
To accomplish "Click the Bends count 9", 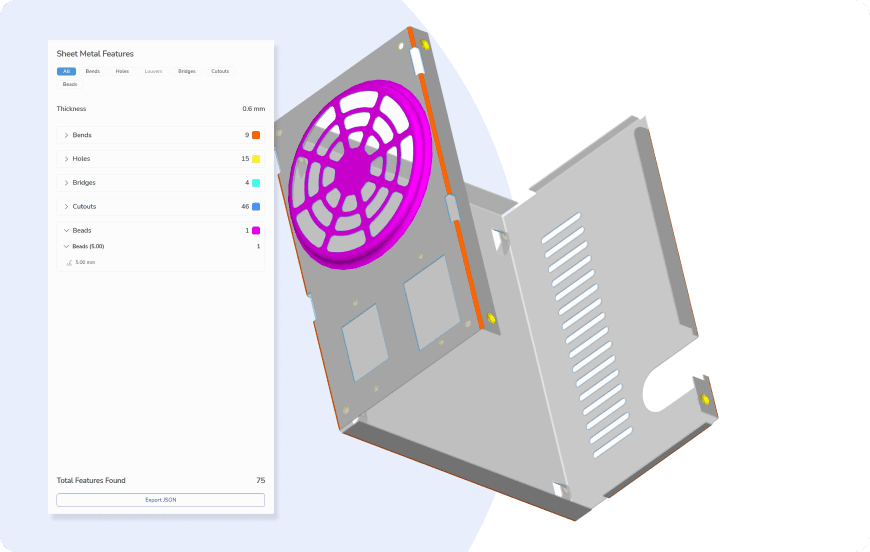I will [247, 135].
